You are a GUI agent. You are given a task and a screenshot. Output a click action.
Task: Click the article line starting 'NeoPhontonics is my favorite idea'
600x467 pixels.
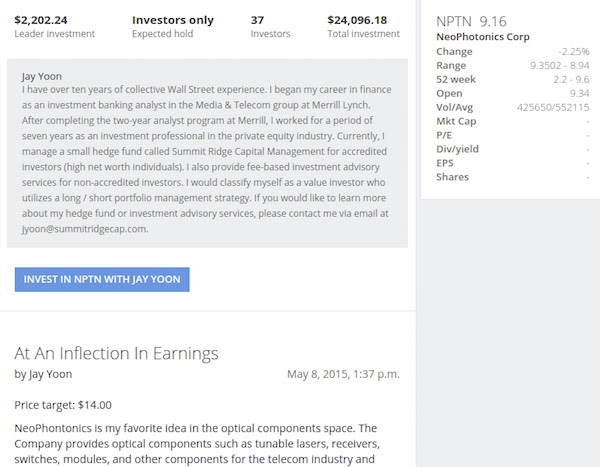(x=196, y=428)
